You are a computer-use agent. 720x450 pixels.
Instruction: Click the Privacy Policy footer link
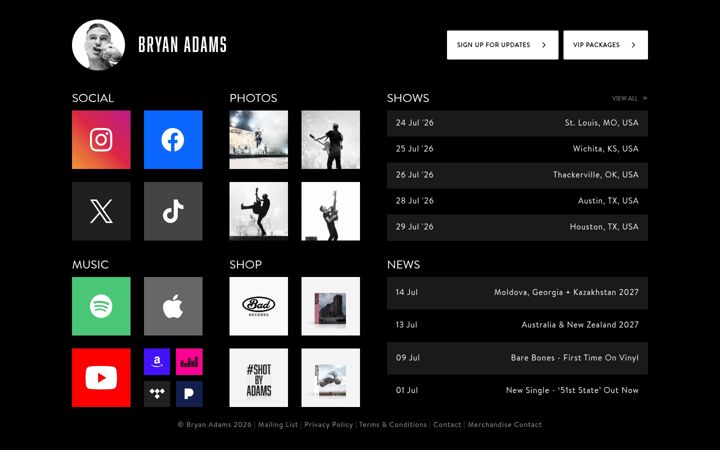[x=329, y=425]
